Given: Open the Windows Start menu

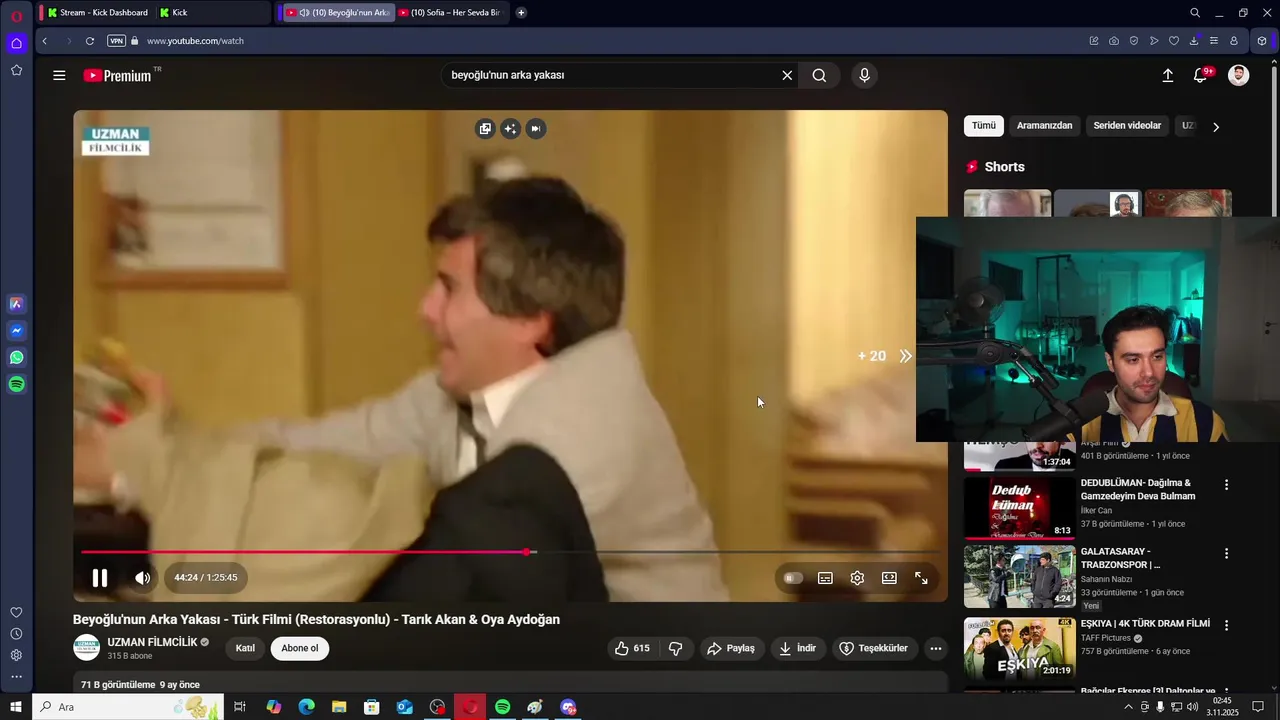Looking at the screenshot, I should (x=16, y=707).
